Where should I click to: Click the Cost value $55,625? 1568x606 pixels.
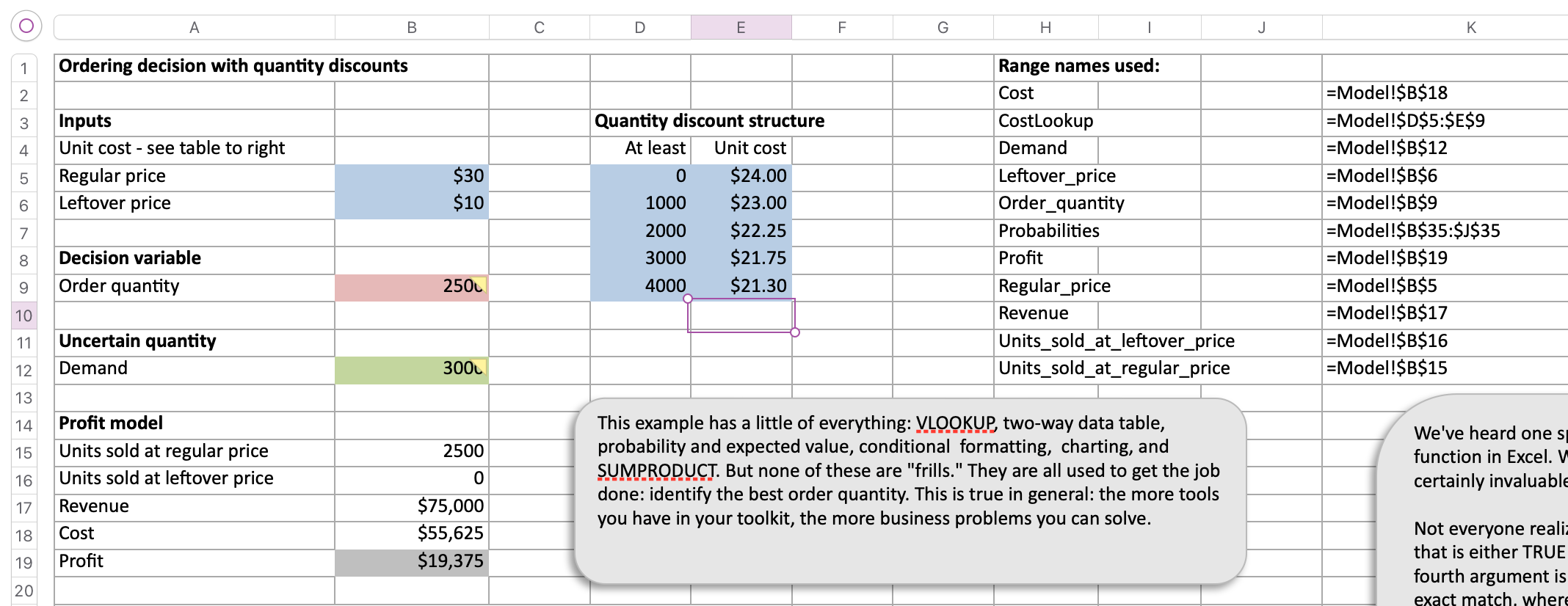[x=412, y=535]
